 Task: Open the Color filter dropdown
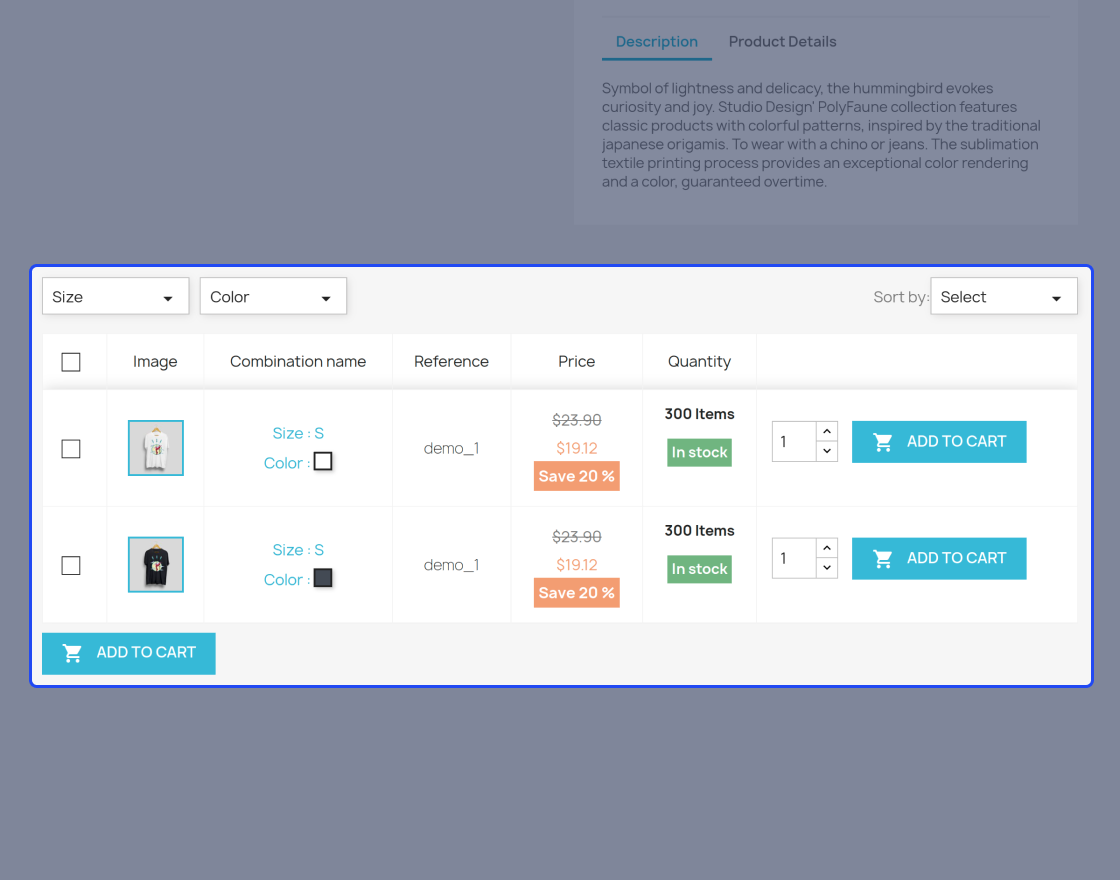tap(273, 296)
